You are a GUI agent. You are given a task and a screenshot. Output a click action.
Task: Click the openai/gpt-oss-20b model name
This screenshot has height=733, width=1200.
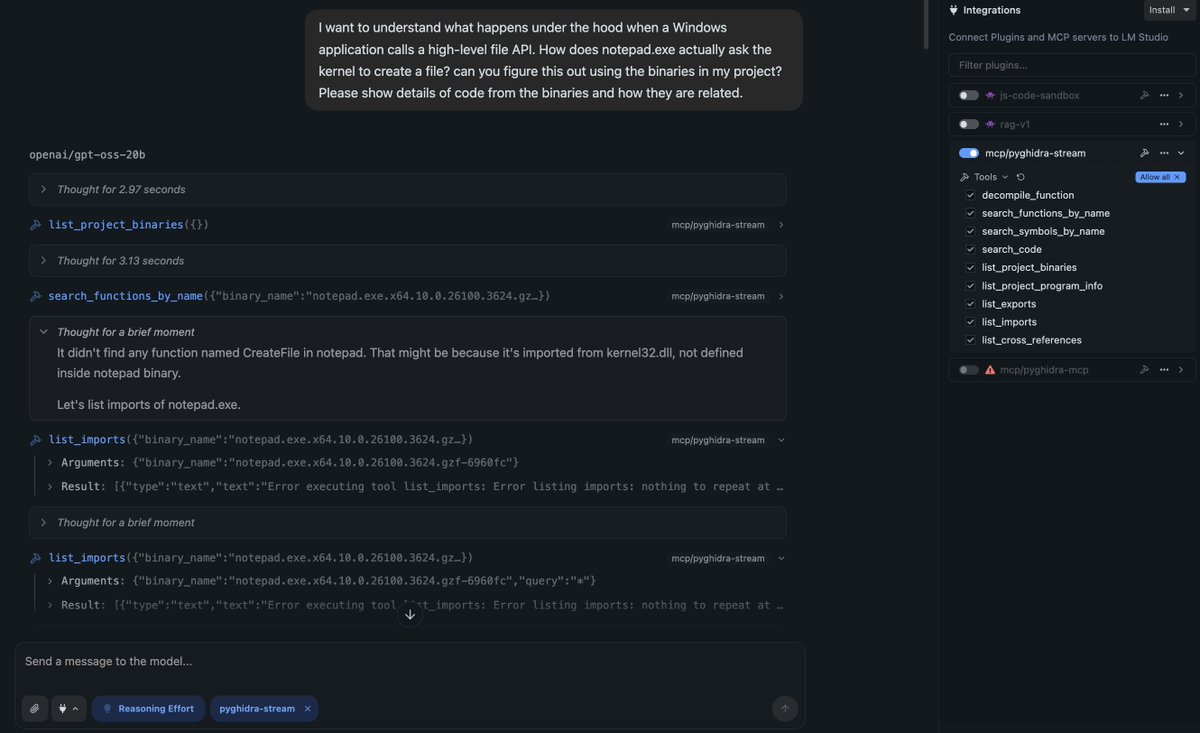coord(87,155)
